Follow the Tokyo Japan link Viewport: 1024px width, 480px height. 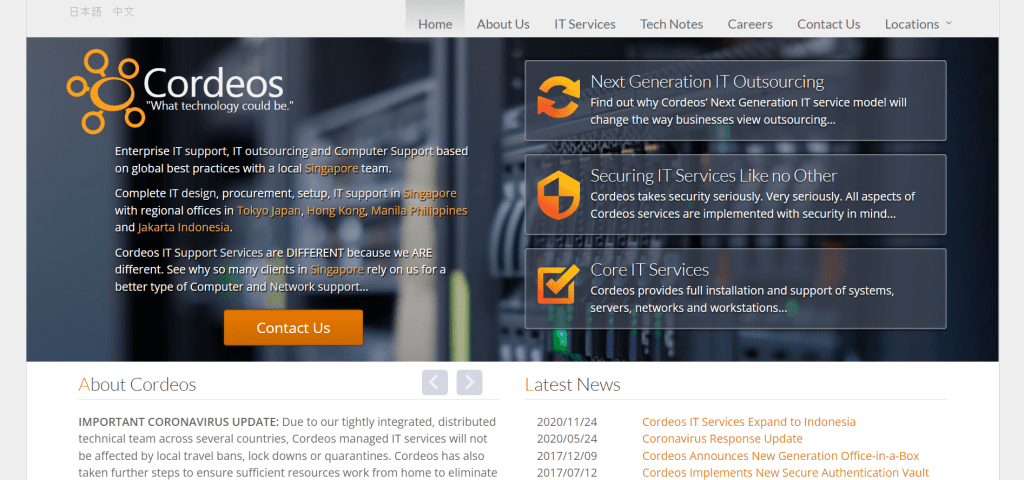(x=269, y=211)
